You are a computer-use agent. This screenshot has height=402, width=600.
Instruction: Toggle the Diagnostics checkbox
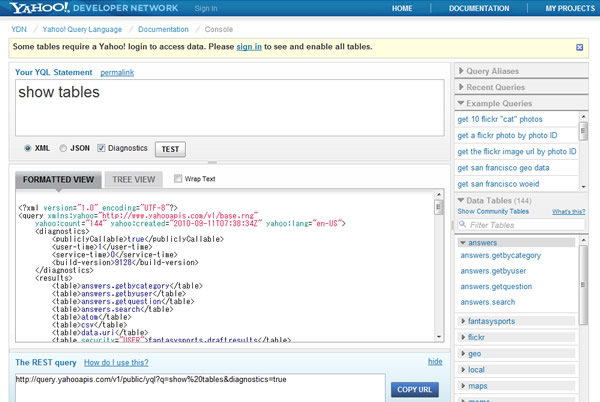click(x=101, y=148)
